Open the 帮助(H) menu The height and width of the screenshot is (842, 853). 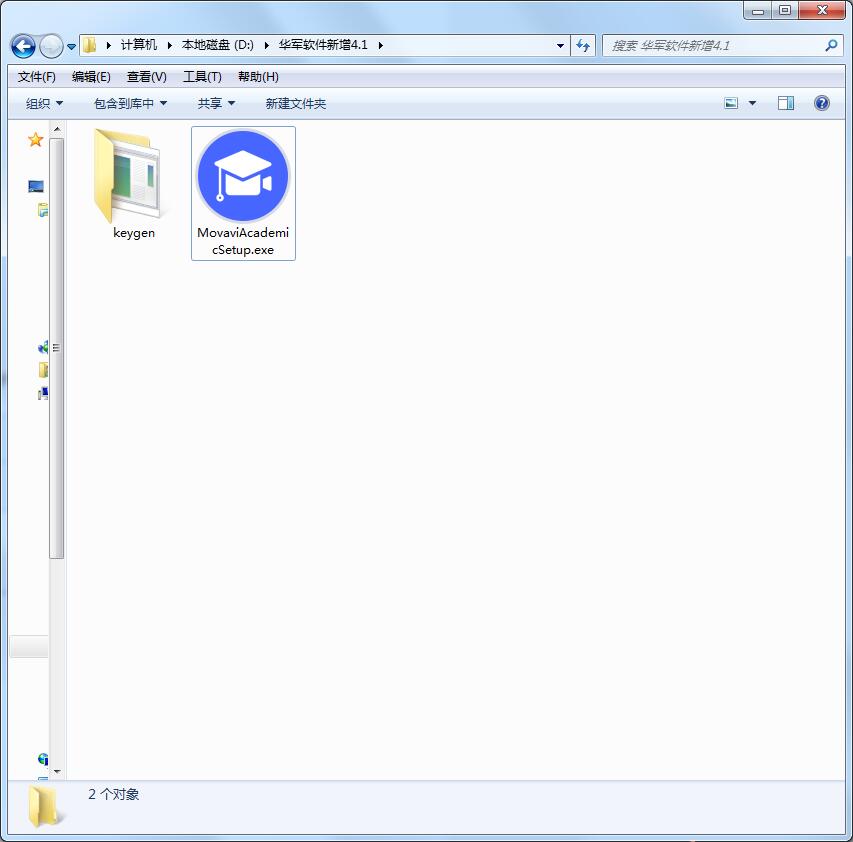[x=258, y=77]
